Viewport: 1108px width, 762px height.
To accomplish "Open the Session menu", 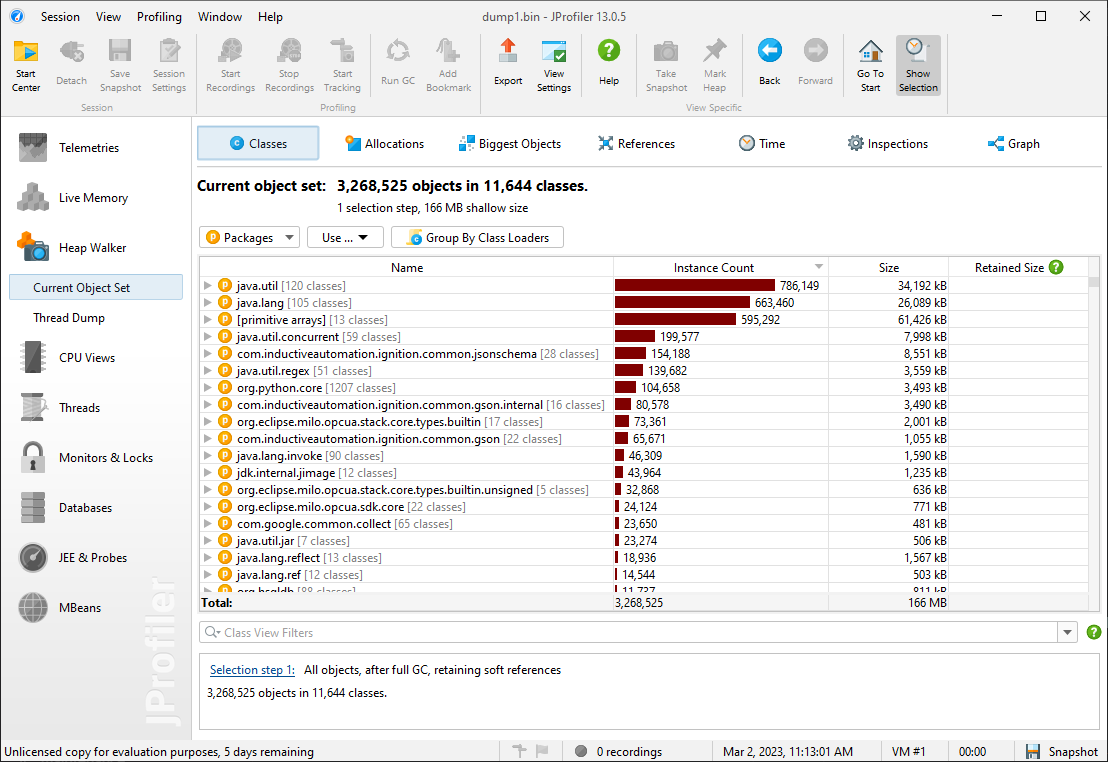I will pos(60,16).
